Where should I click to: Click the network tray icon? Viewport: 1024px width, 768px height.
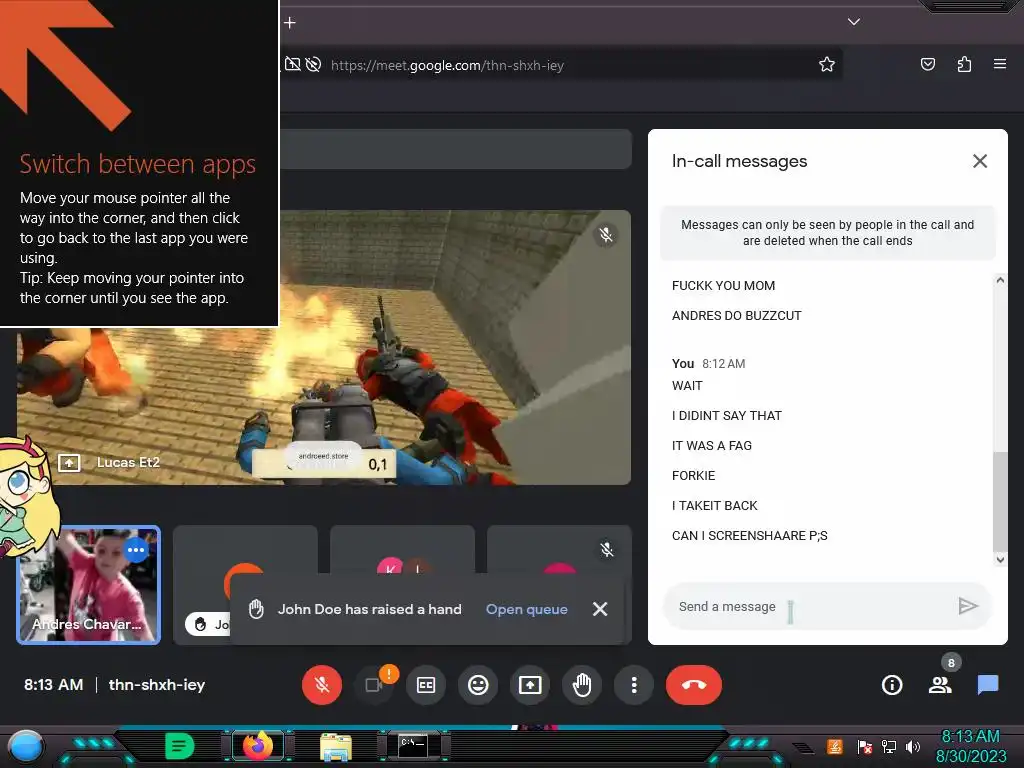[889, 746]
